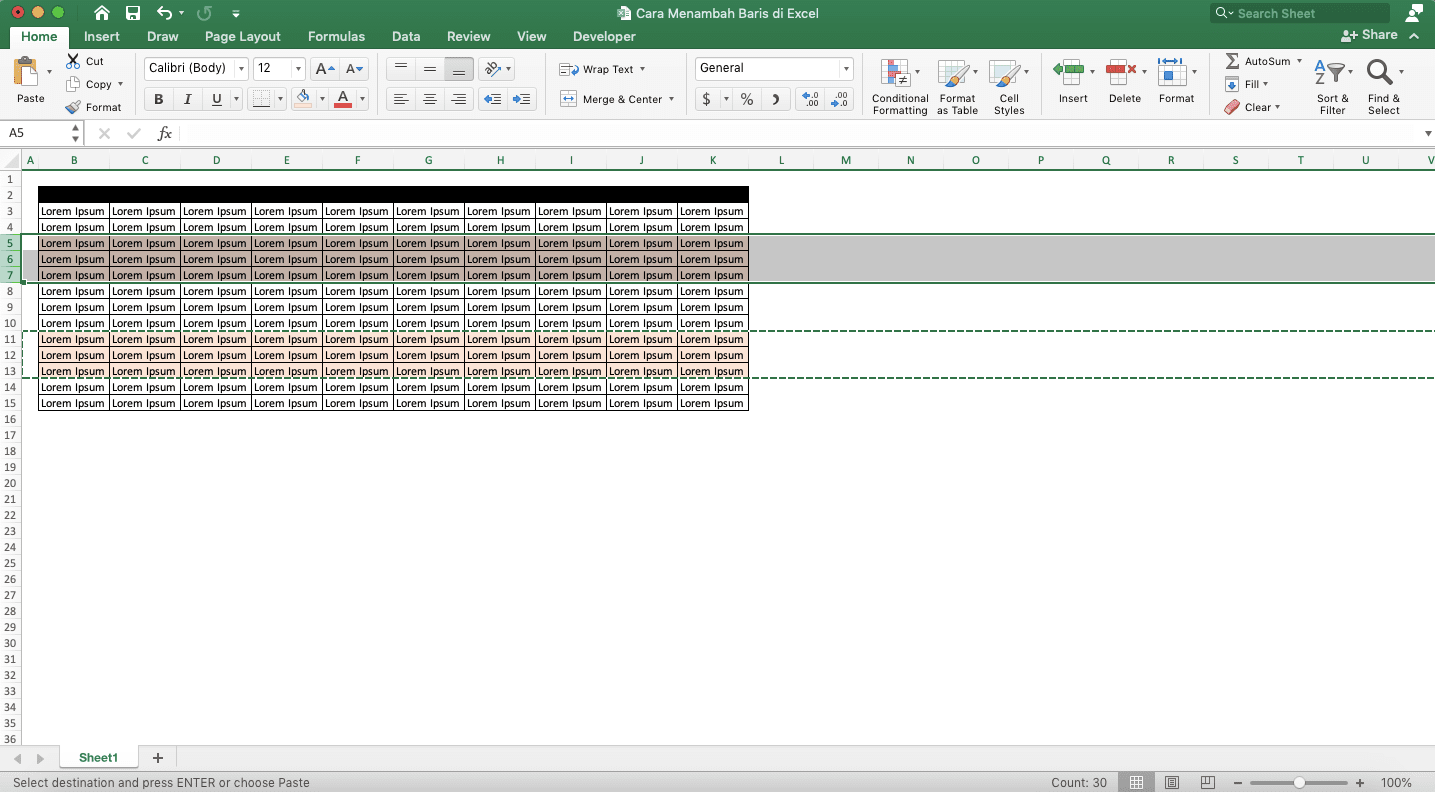Open the font name dropdown
Image resolution: width=1435 pixels, height=792 pixels.
(x=241, y=69)
